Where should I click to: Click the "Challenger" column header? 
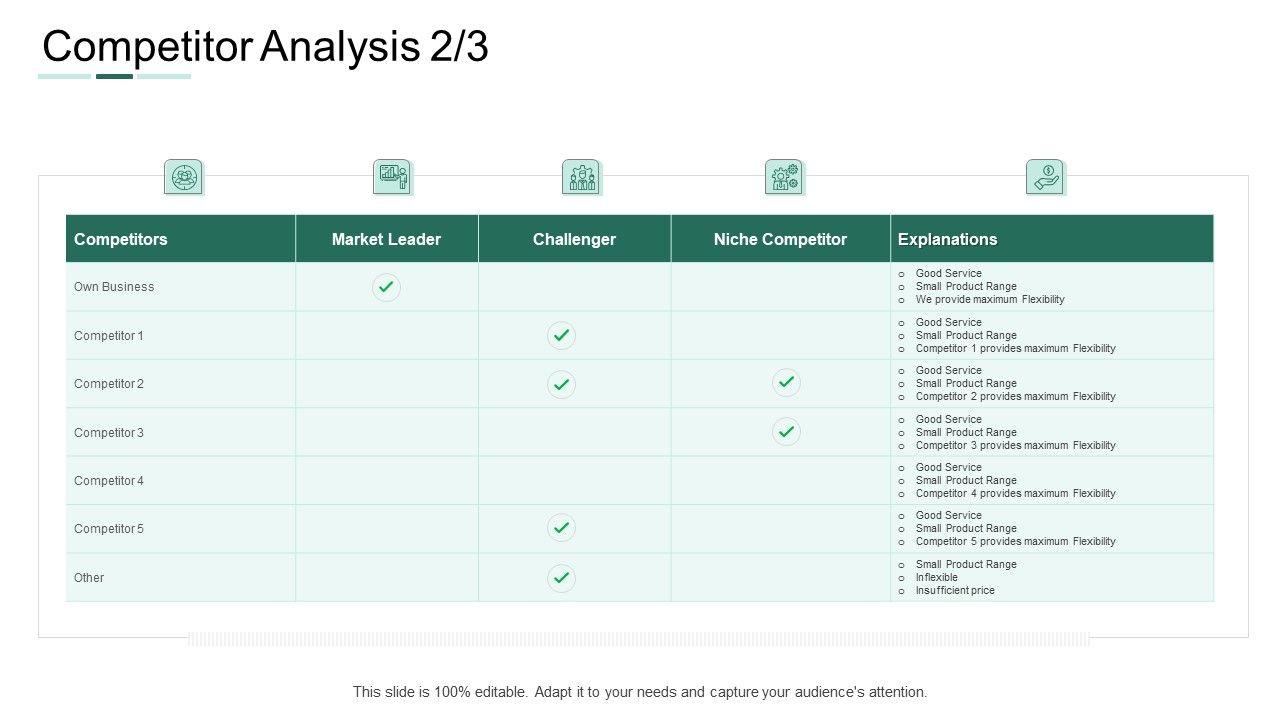point(574,239)
